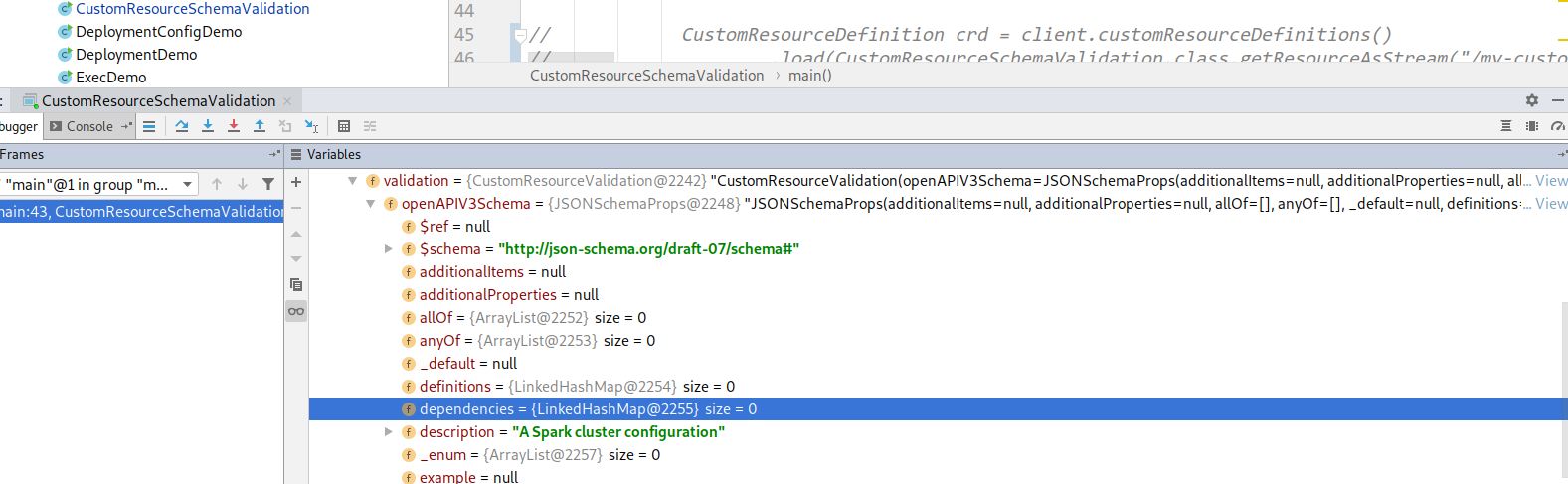
Task: Switch to the Debugger tab
Action: coord(18,126)
